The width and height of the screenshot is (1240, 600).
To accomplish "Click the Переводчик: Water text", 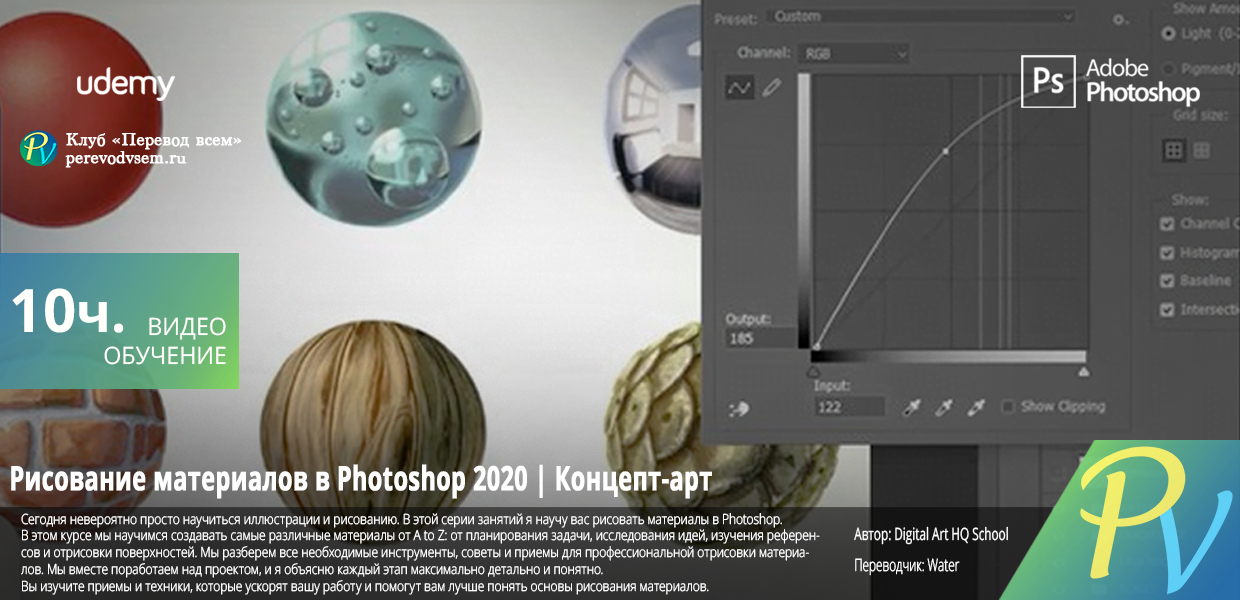I will 906,566.
